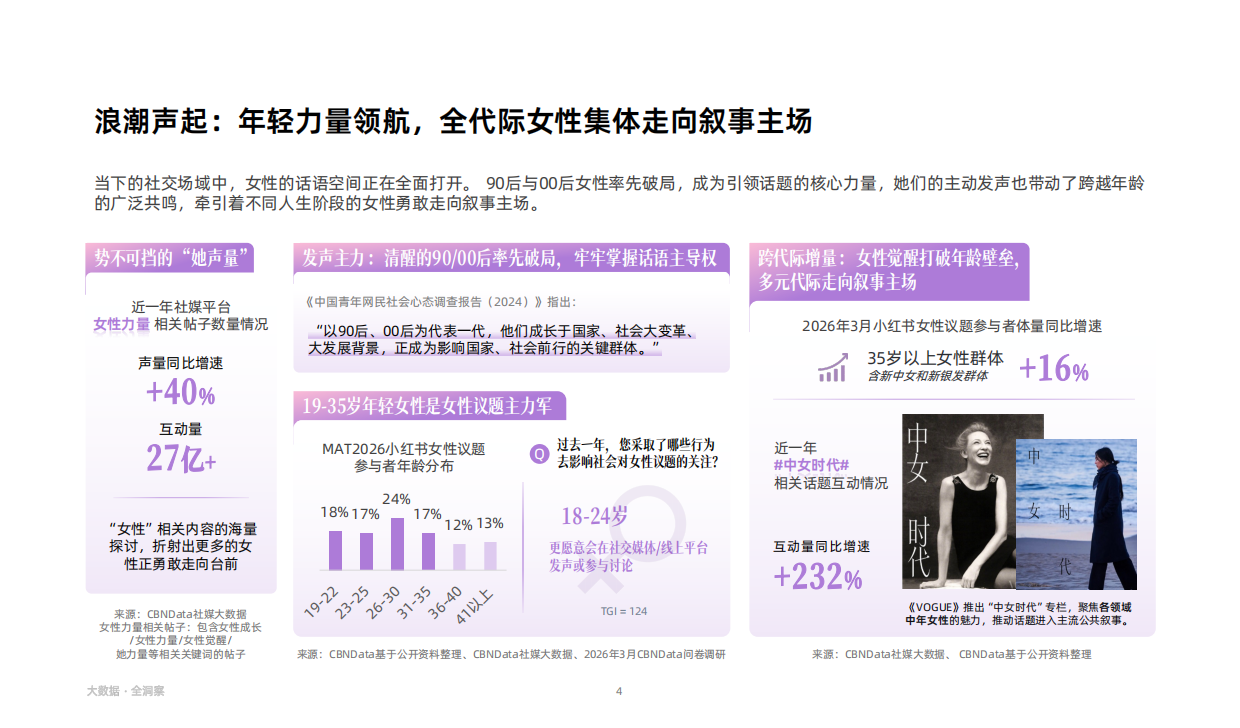This screenshot has width=1240, height=728.
Task: Click the left source note 来源：CBNData社媒大数据
Action: click(x=180, y=614)
